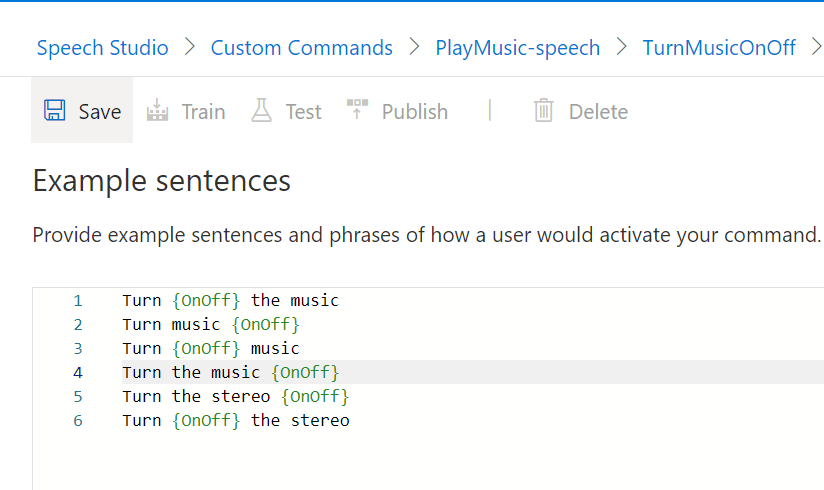The height and width of the screenshot is (490, 824).
Task: Place cursor in "Turn {OnOff} the music" line
Action: click(x=231, y=300)
